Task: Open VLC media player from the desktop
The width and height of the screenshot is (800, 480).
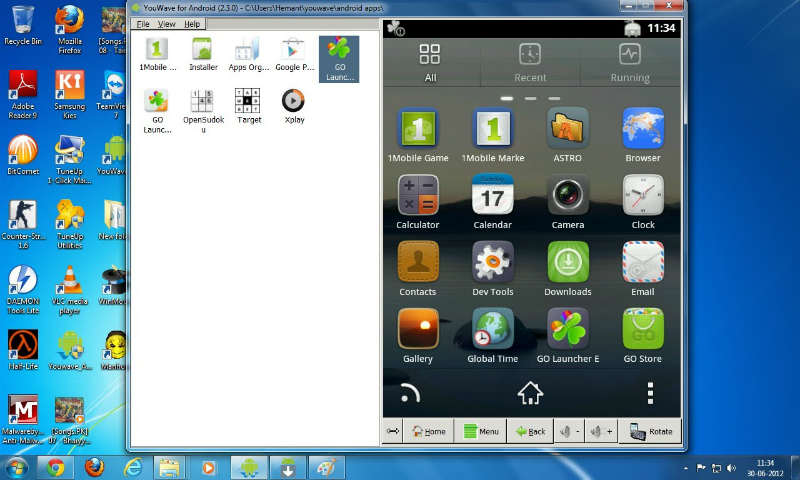Action: 71,287
